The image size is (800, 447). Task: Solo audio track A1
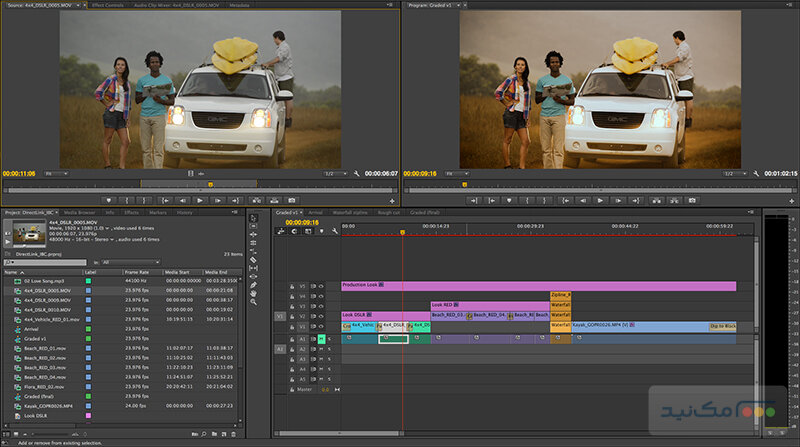pyautogui.click(x=330, y=339)
